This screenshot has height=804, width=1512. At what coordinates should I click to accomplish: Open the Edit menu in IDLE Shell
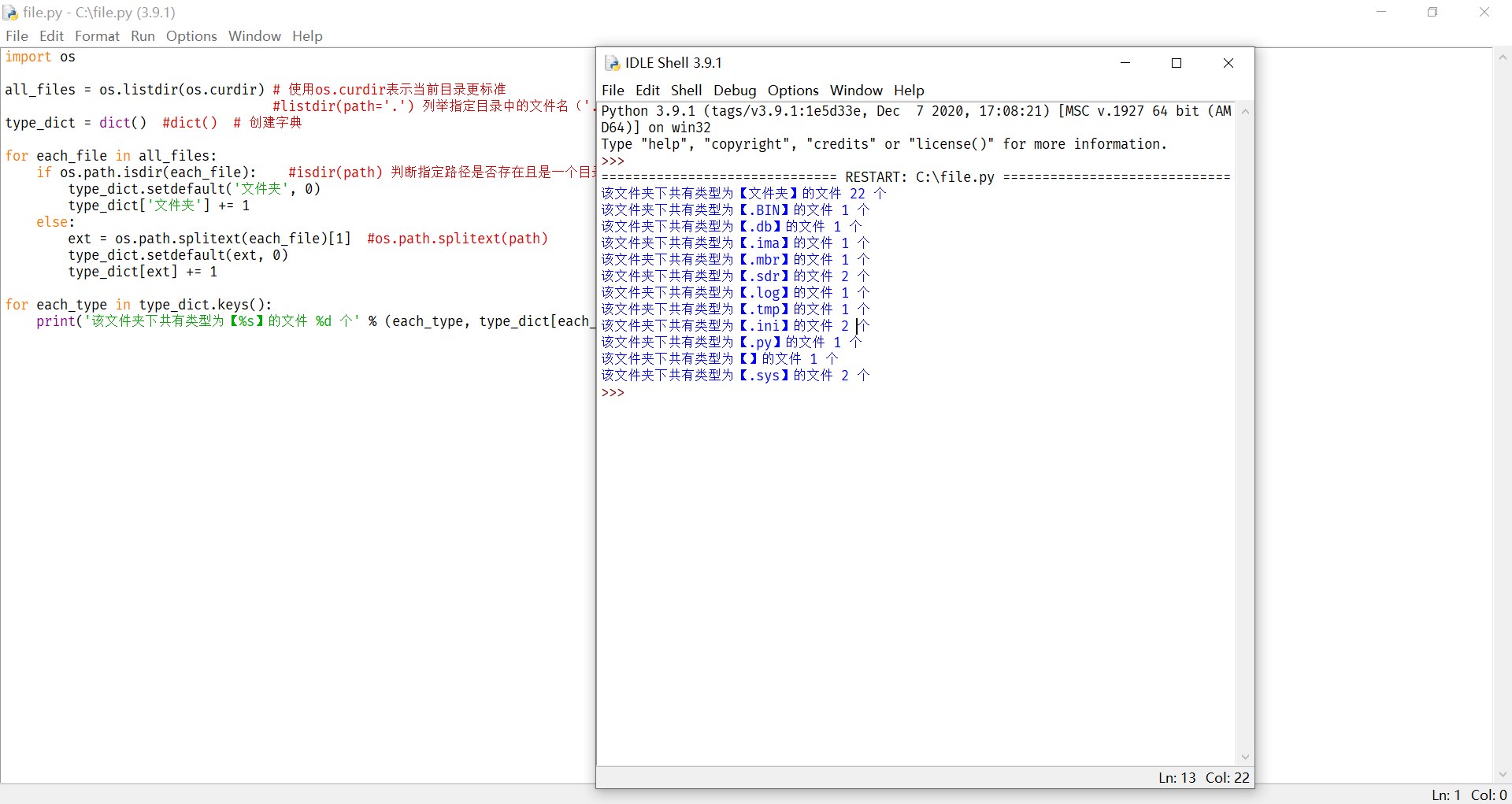[x=647, y=91]
